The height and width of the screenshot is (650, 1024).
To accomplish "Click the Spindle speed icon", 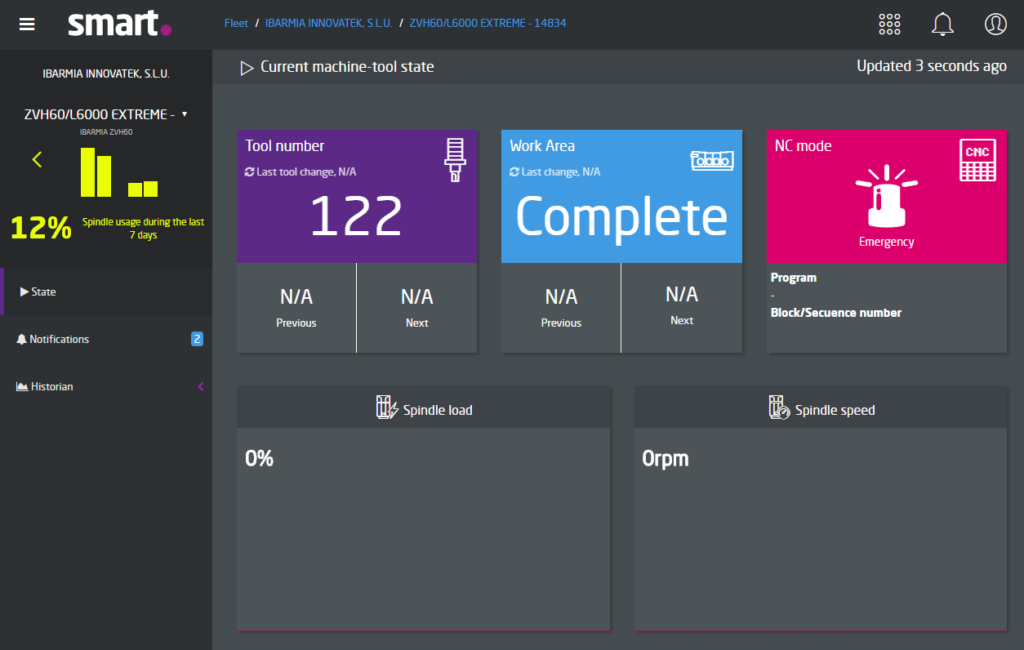I will 780,409.
